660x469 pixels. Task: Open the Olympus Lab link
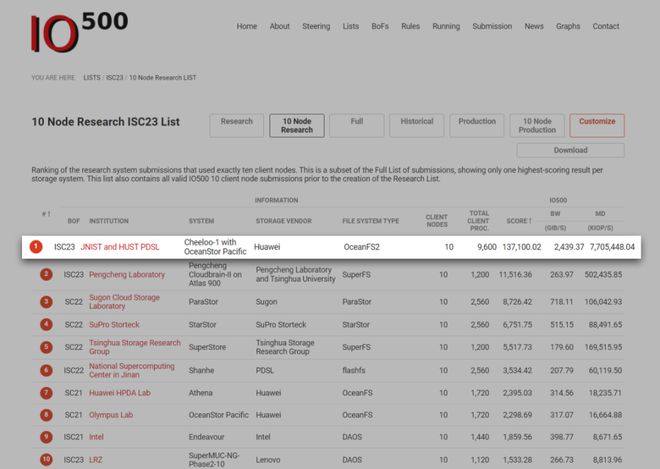click(x=111, y=415)
